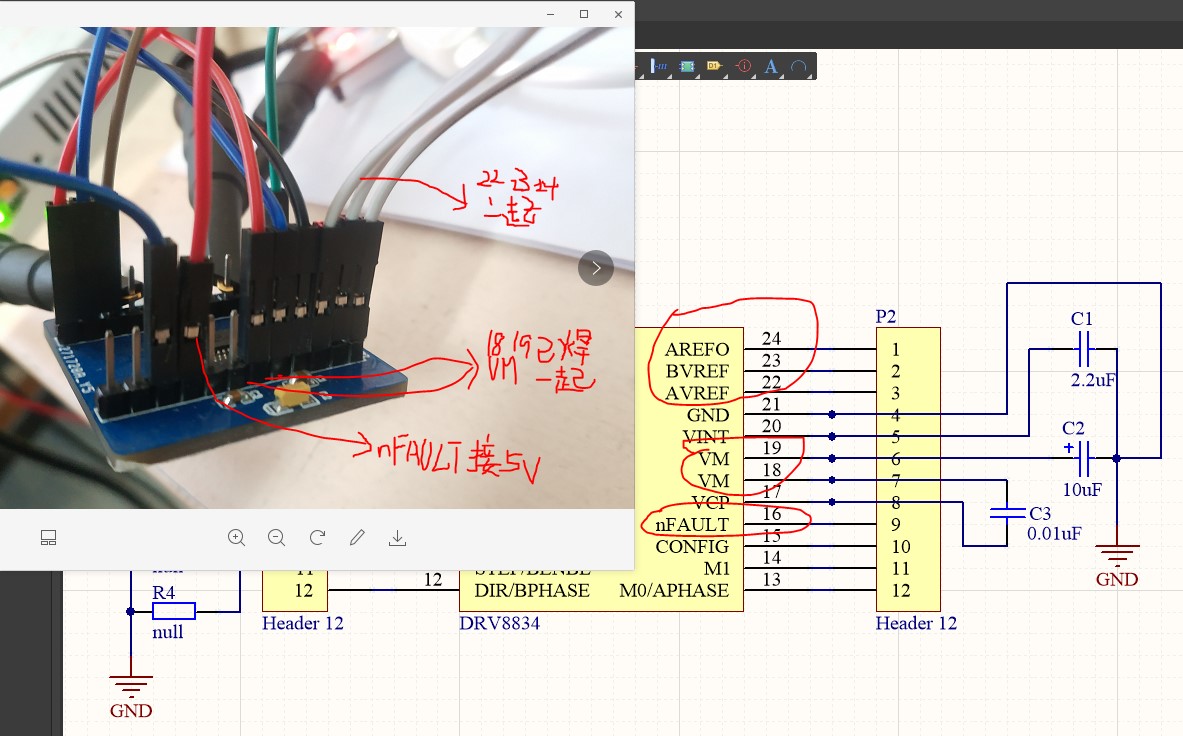Click the circuit board photo in the viewer

pos(317,268)
